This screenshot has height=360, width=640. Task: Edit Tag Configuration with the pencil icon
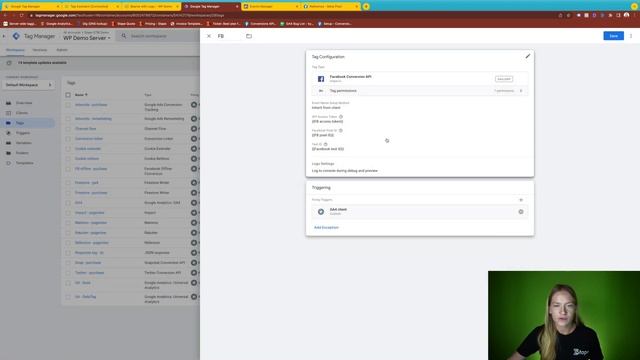528,56
